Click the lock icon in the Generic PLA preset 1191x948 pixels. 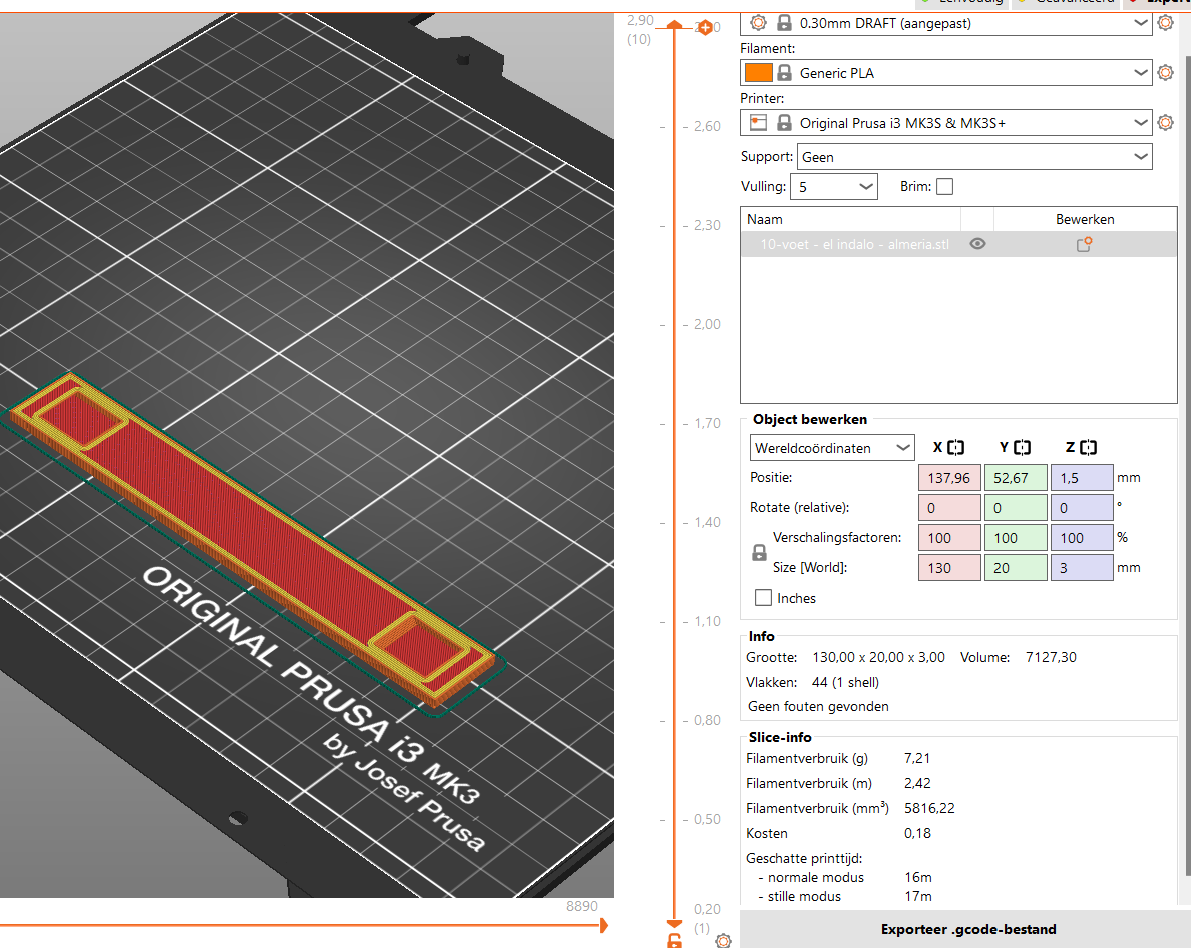[x=785, y=73]
